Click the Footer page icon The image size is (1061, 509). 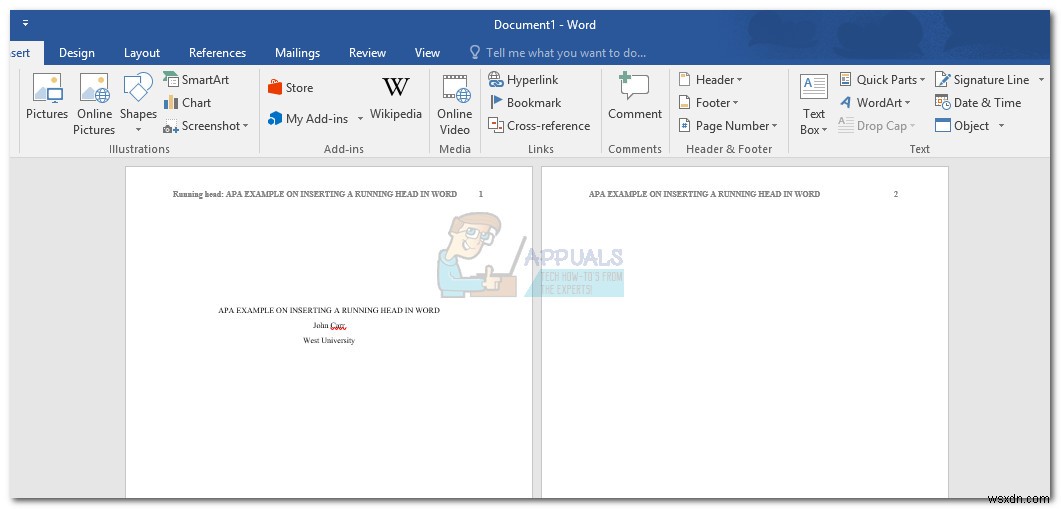685,103
